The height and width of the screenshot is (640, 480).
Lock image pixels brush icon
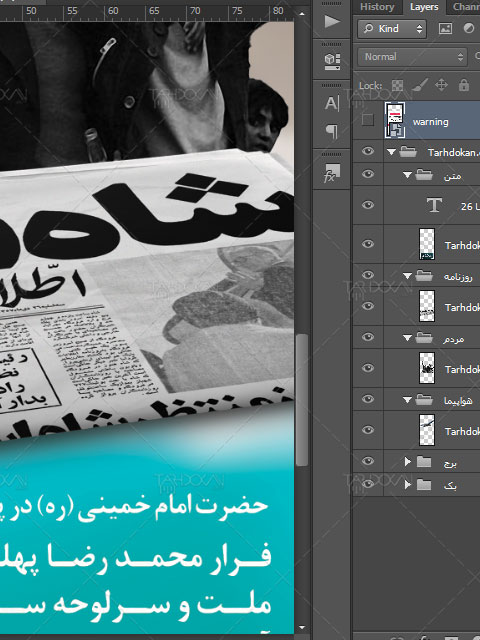tap(419, 85)
